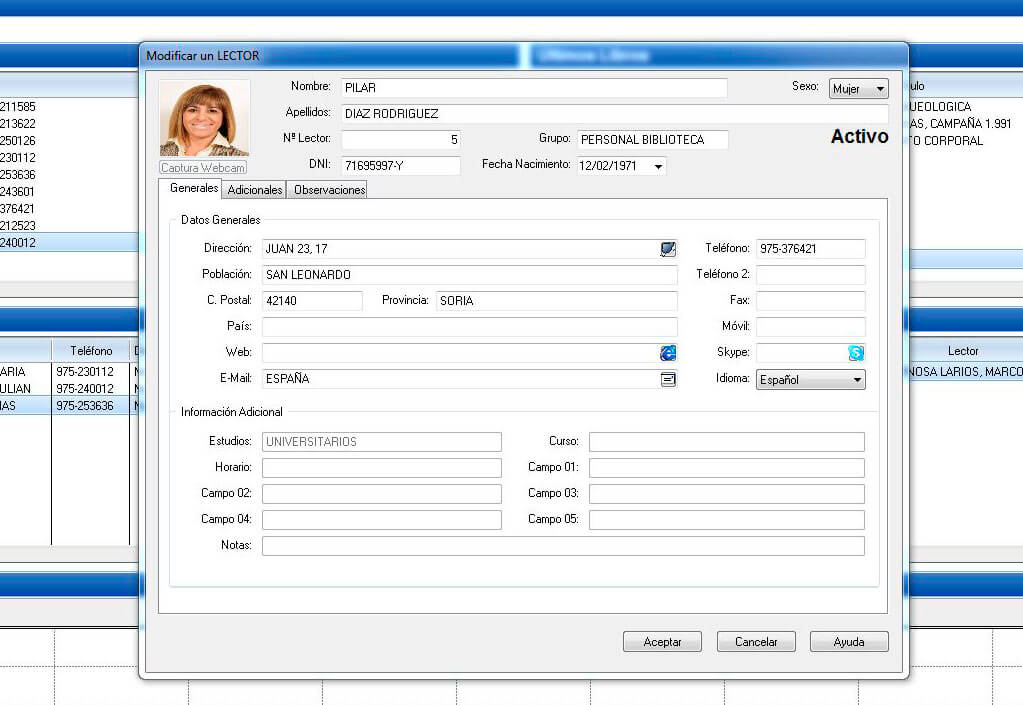
Task: Click the Captura Webcam button
Action: [203, 168]
